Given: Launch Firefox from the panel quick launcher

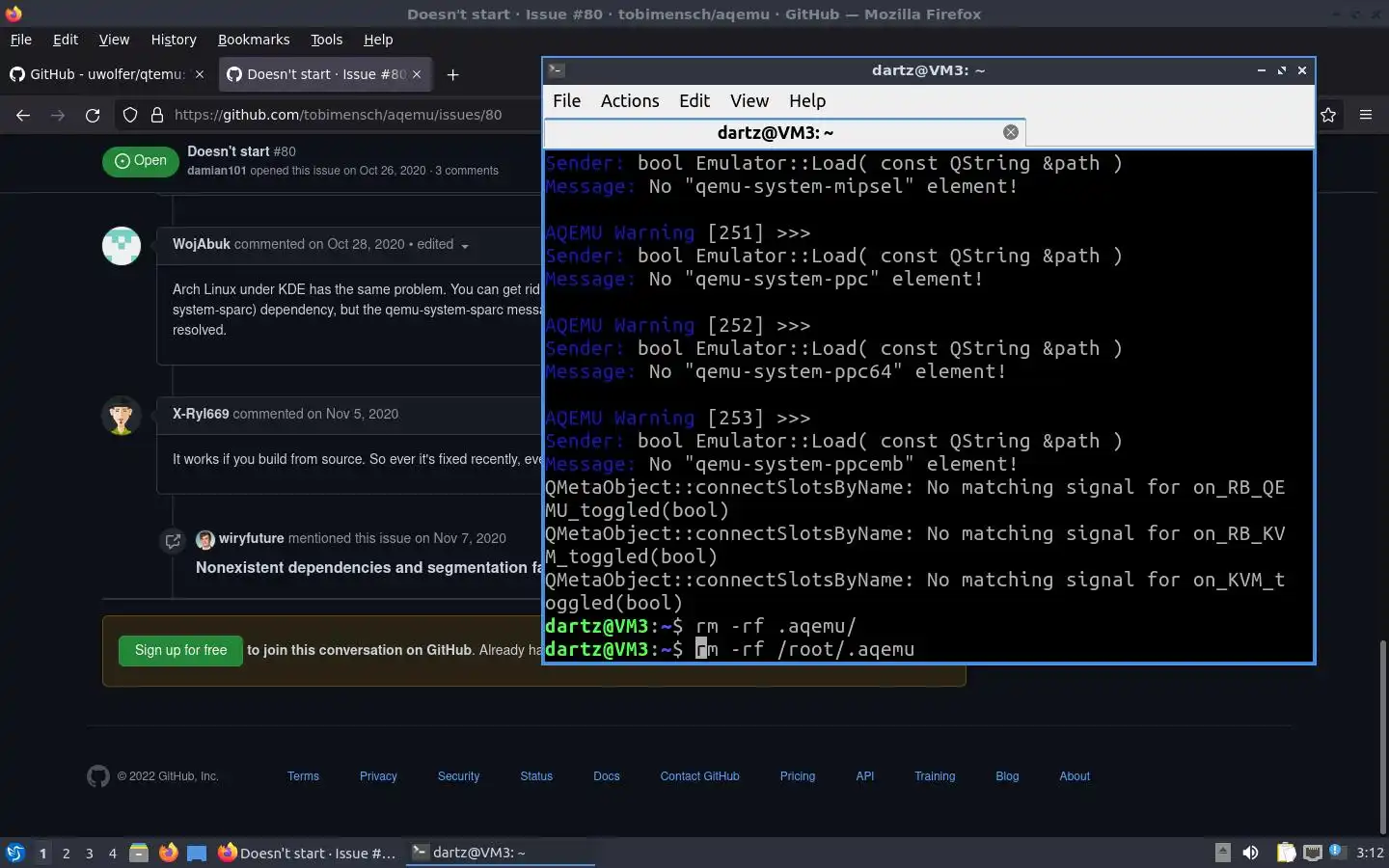Looking at the screenshot, I should click(x=168, y=853).
